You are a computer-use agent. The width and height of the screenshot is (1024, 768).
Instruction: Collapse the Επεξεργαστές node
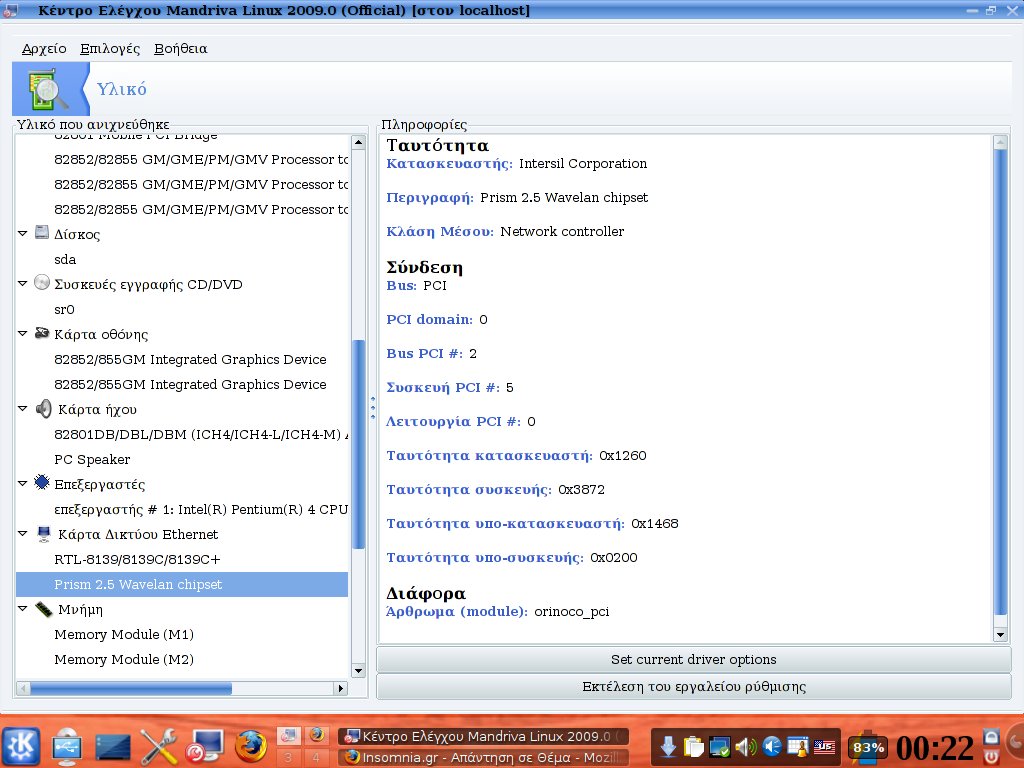tap(22, 483)
